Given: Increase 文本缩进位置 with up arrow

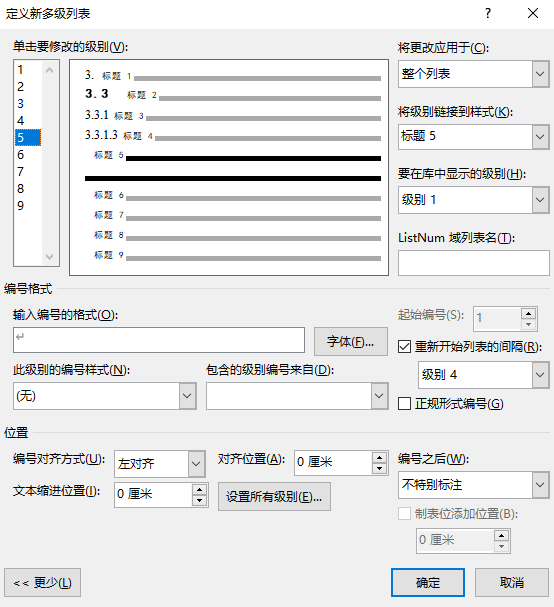Looking at the screenshot, I should pyautogui.click(x=199, y=490).
